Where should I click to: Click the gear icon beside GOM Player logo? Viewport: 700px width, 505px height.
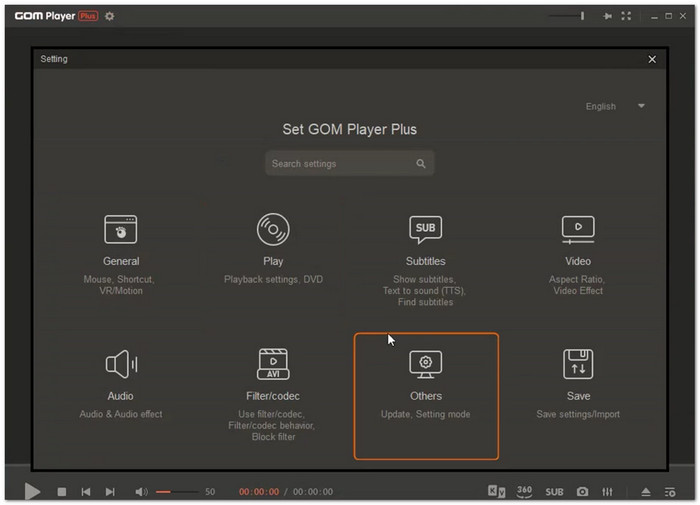point(109,17)
